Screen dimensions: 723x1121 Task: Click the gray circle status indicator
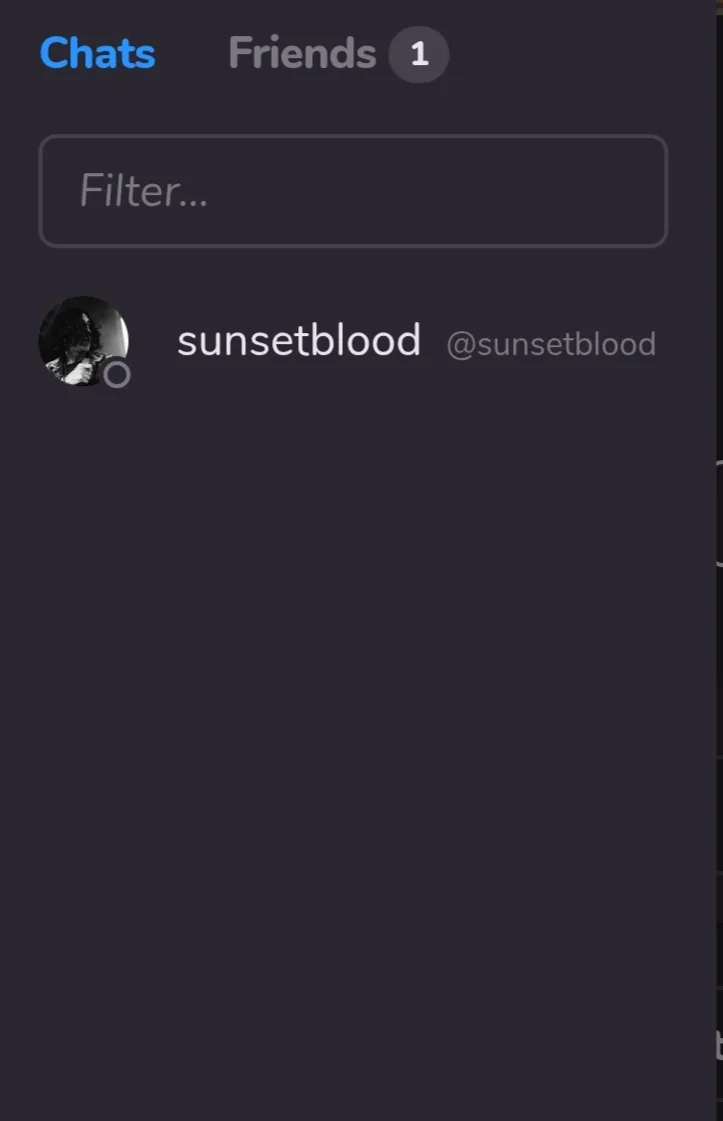117,375
